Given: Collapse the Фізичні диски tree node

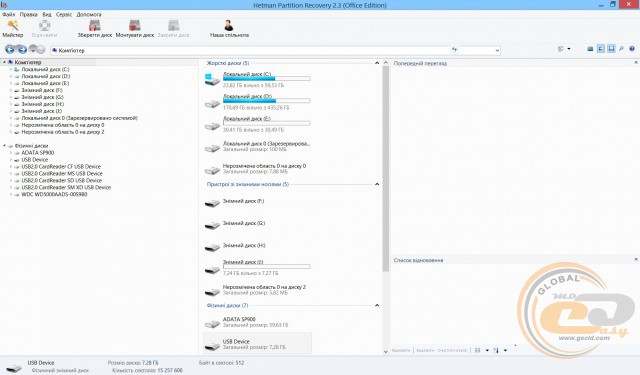Looking at the screenshot, I should point(4,146).
